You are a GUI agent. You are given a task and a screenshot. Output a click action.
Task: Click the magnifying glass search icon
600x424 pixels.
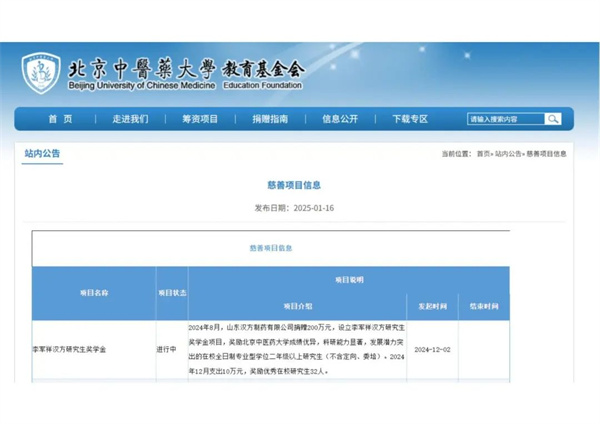[x=552, y=119]
